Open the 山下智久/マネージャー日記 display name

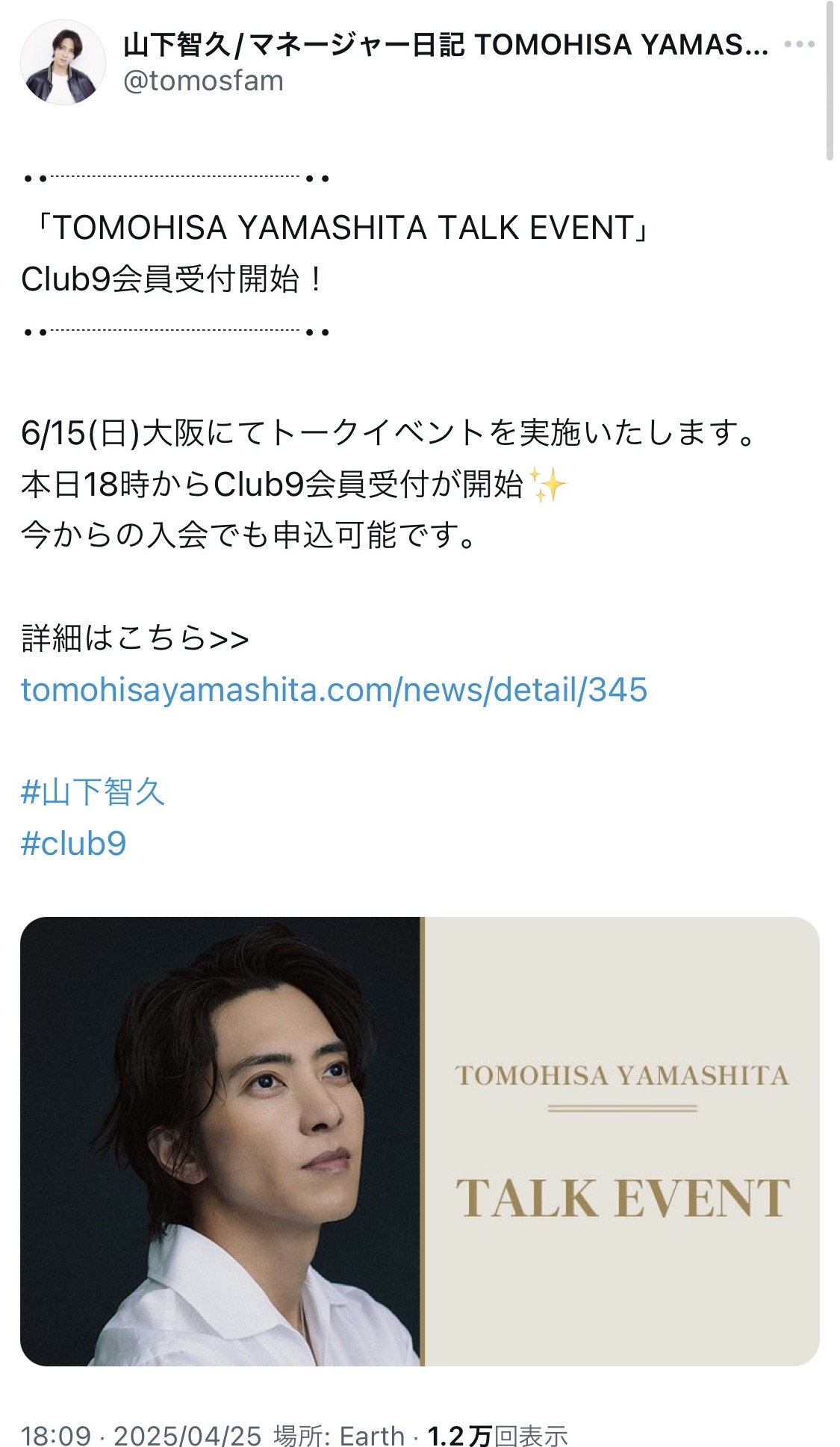click(x=446, y=45)
